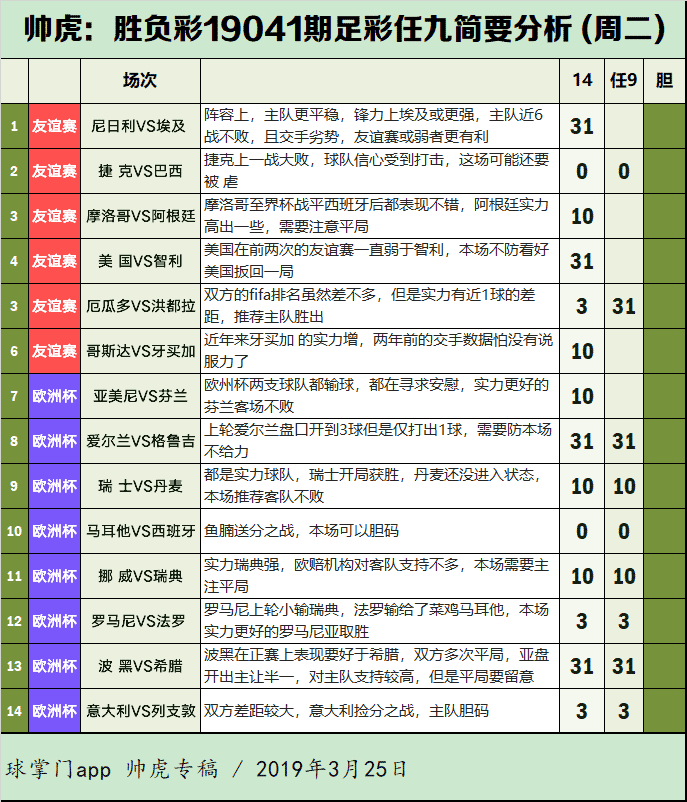Click 友谊赛 tag in 尼日利VS埃及 row
This screenshot has width=687, height=802.
[55, 126]
